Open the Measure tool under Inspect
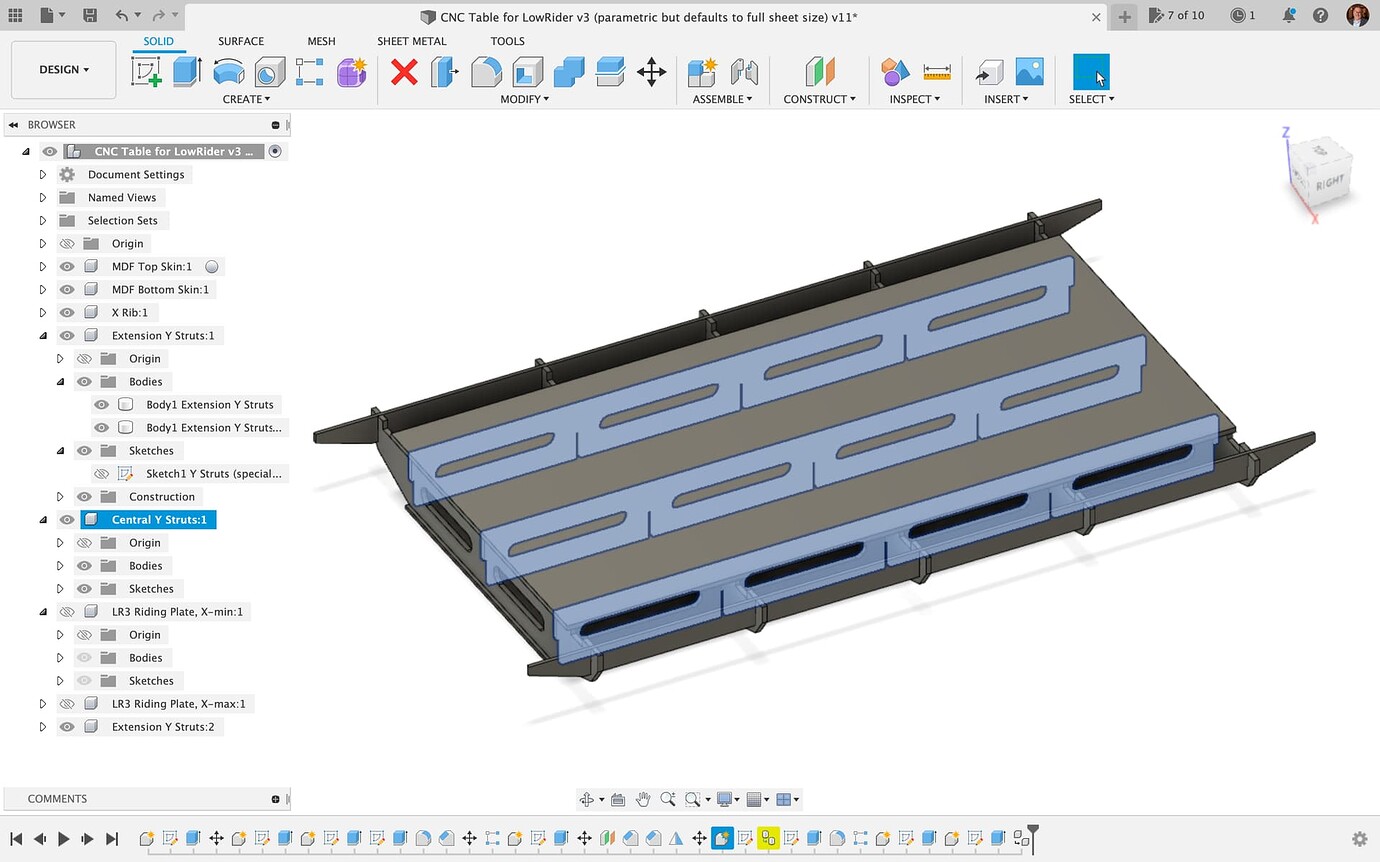The image size is (1380, 862). [937, 72]
